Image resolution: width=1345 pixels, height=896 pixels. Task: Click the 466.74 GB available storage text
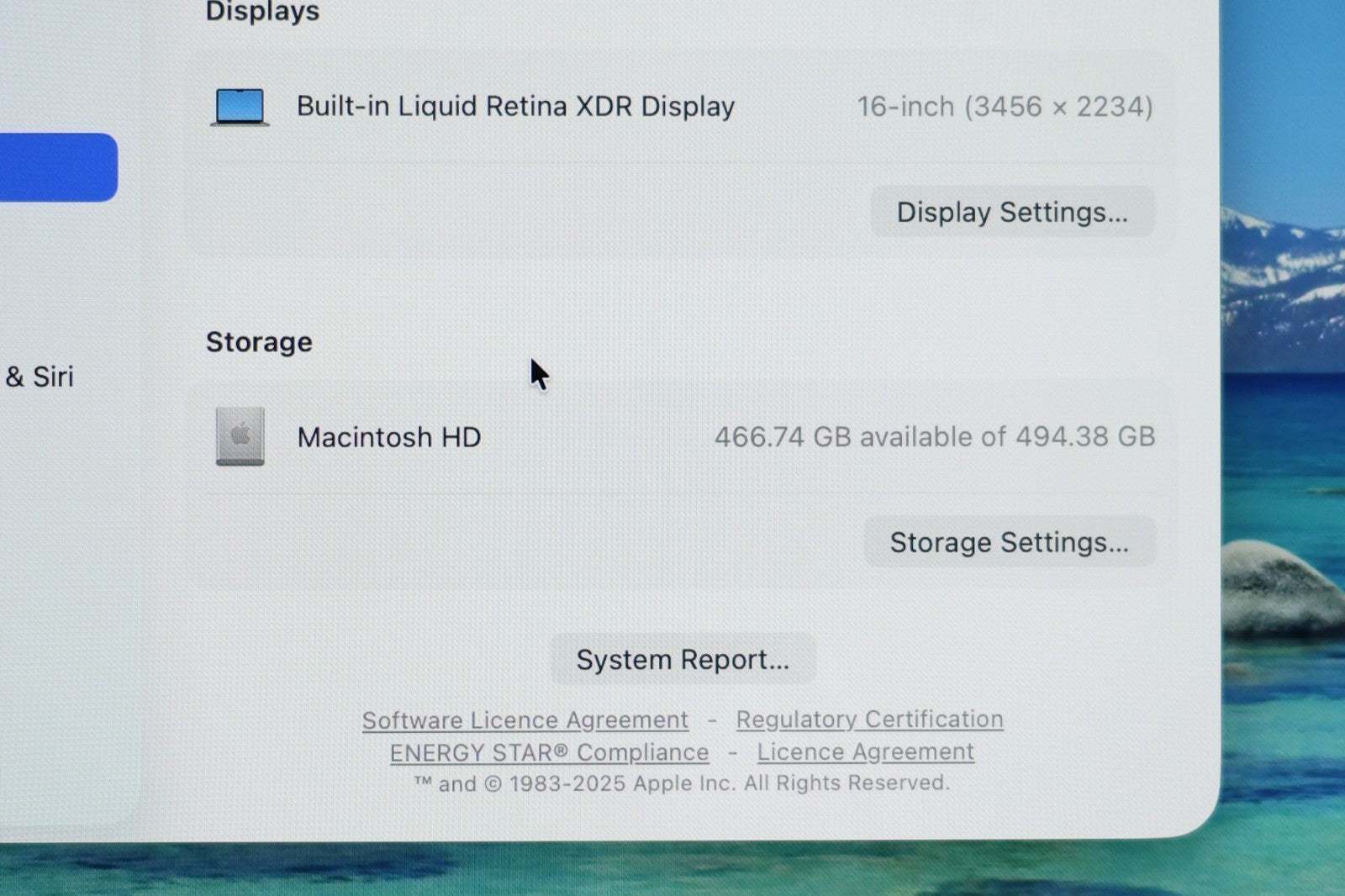(x=934, y=437)
